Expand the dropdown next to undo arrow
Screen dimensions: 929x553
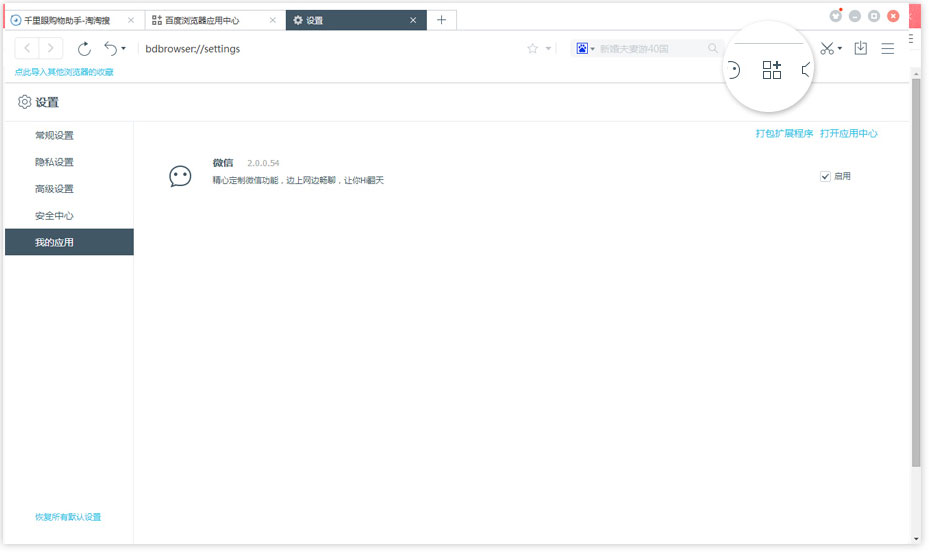pos(124,49)
